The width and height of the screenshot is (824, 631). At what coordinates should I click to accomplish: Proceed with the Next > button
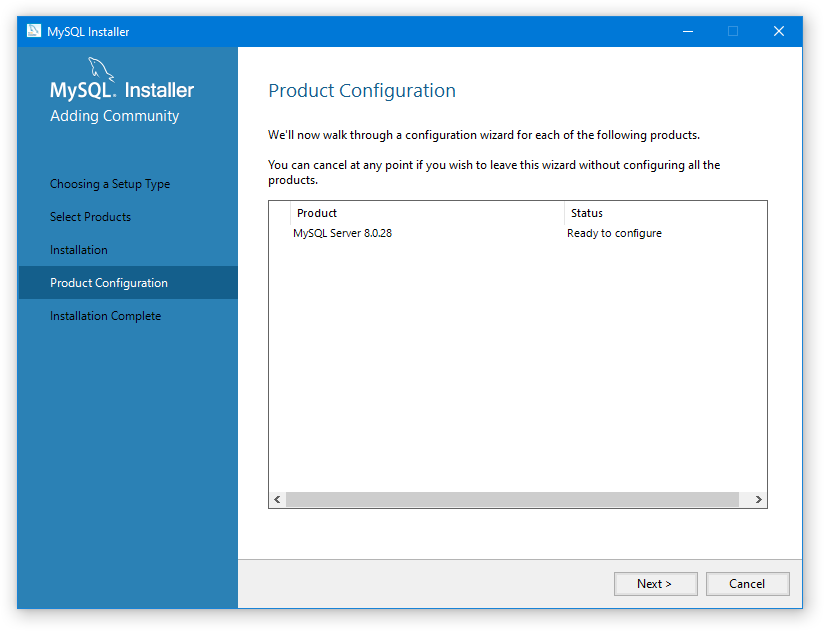pyautogui.click(x=655, y=584)
